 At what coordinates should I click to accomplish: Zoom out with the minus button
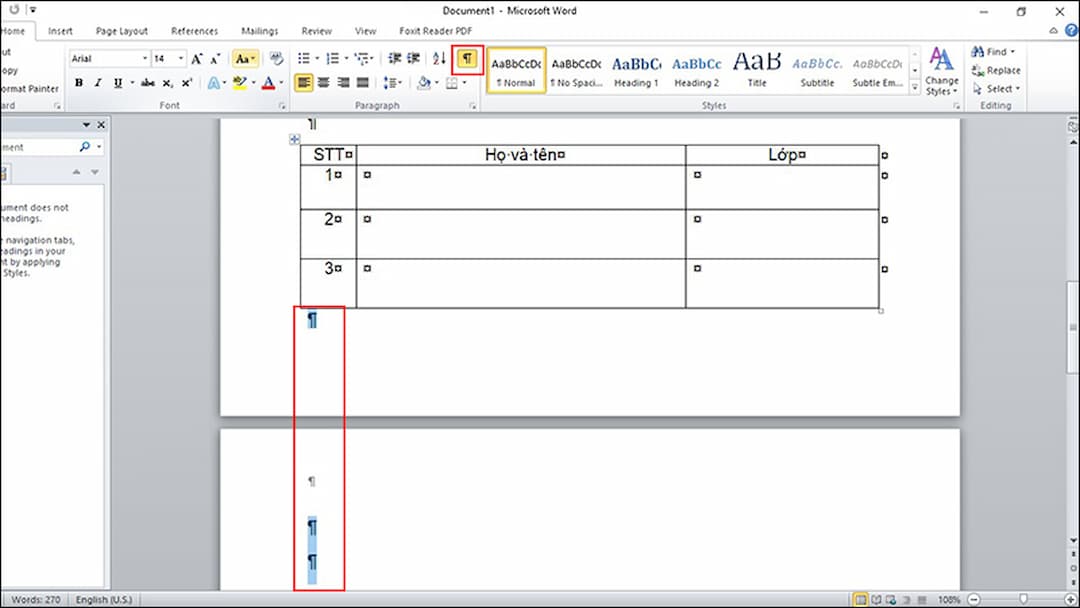(974, 600)
